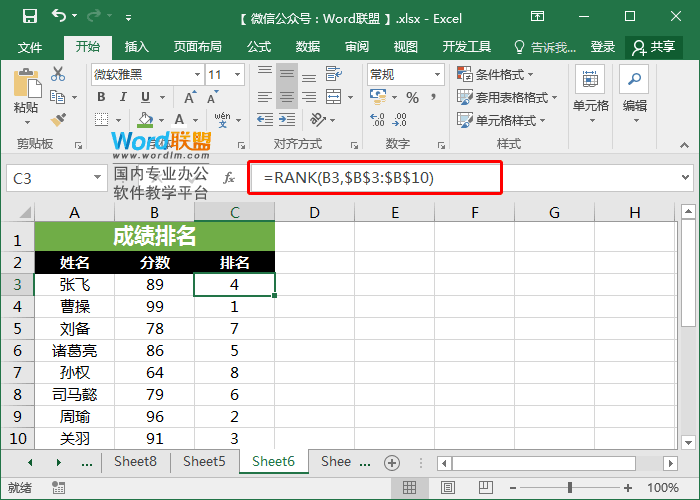The width and height of the screenshot is (700, 500).
Task: Switch to the 插入 Insert tab
Action: point(137,47)
